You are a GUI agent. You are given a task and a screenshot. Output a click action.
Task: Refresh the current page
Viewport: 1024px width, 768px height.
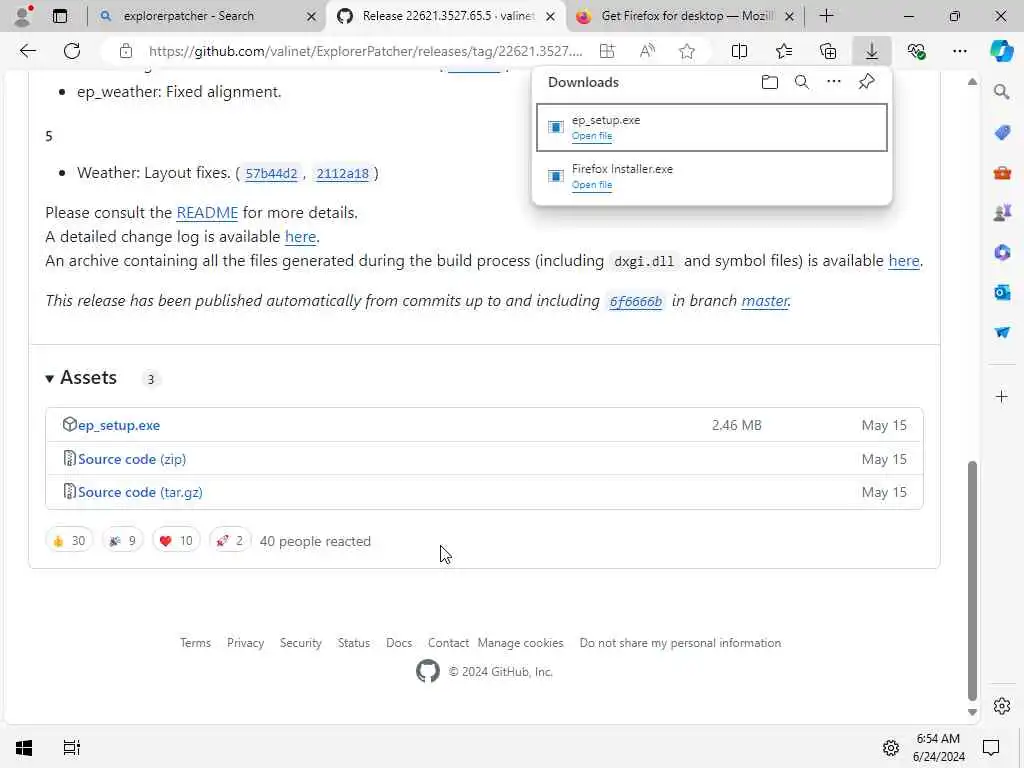[72, 51]
